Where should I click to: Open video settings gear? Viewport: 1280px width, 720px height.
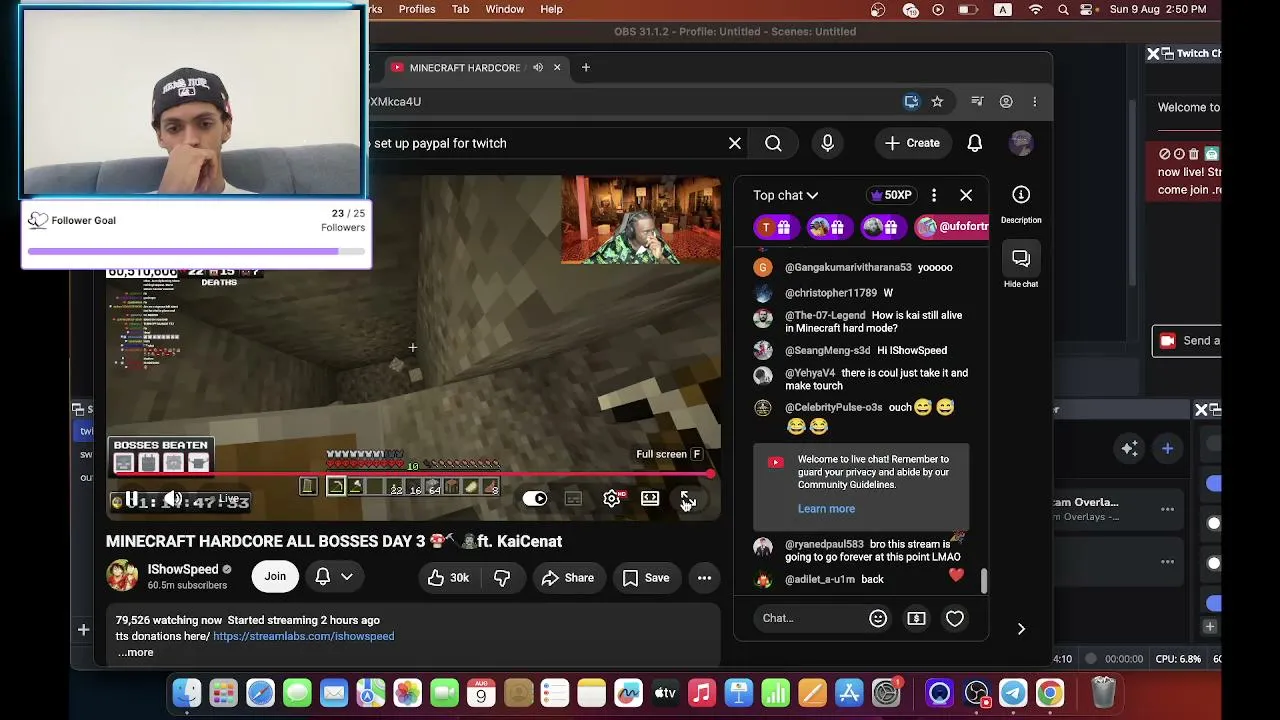click(612, 498)
